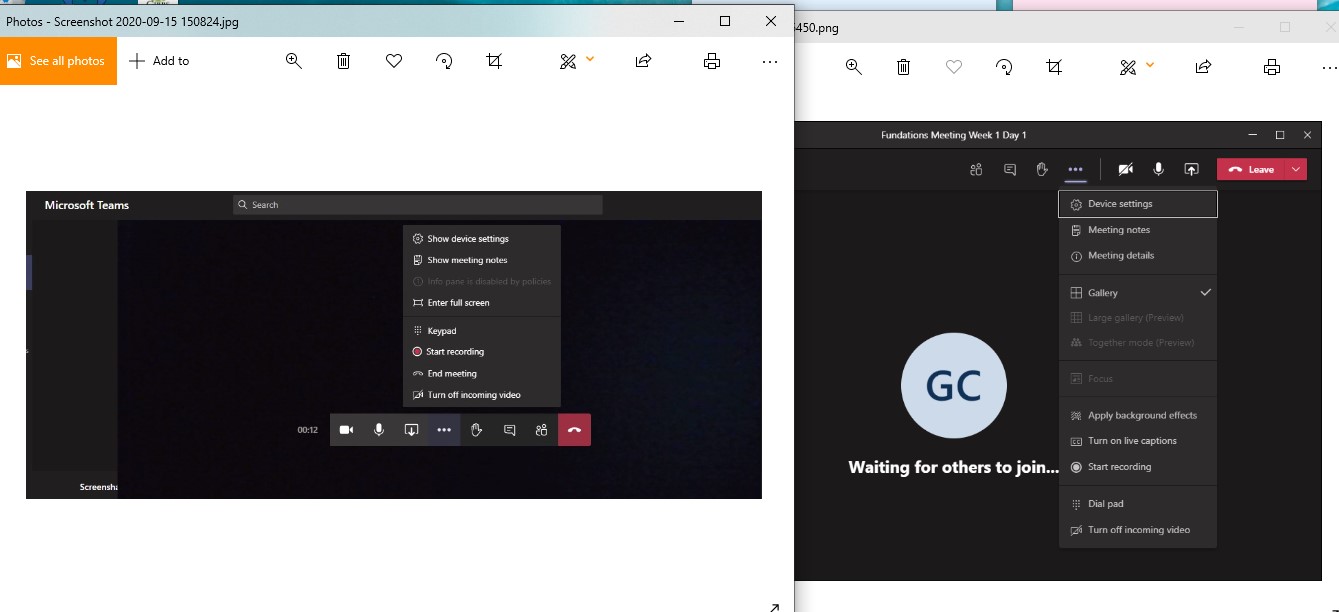Click the See all photos button

(58, 61)
